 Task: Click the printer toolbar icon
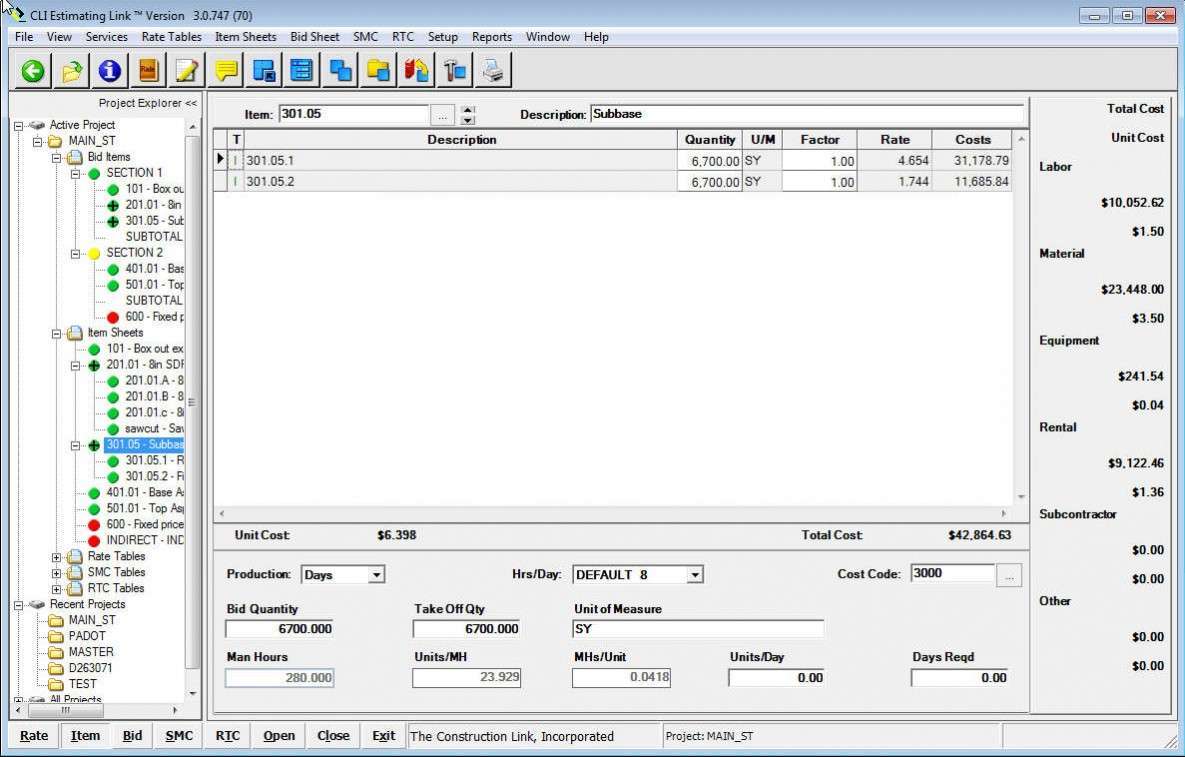[x=493, y=71]
